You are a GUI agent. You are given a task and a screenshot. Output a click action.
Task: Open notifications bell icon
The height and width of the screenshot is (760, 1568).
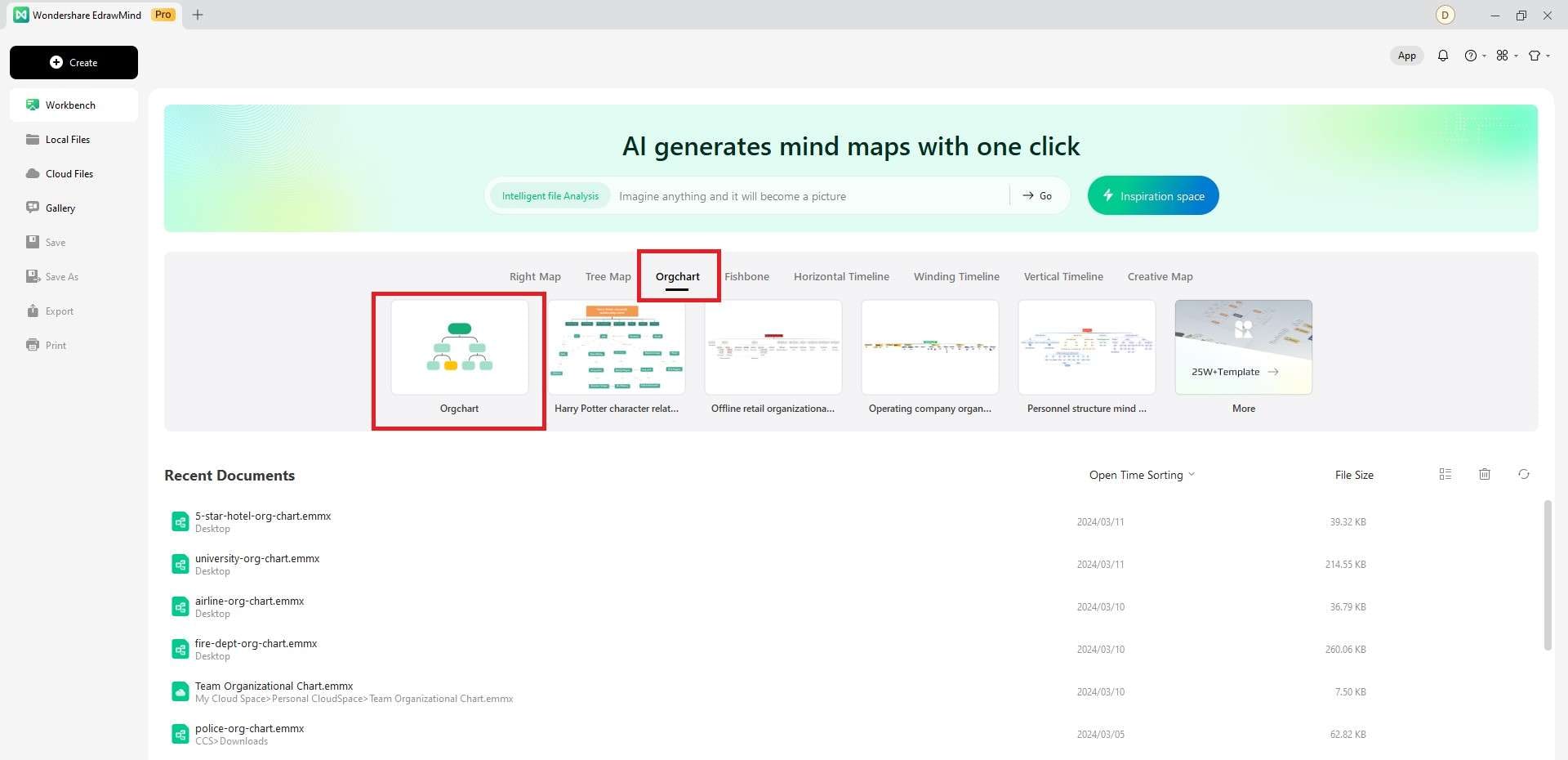click(x=1443, y=56)
